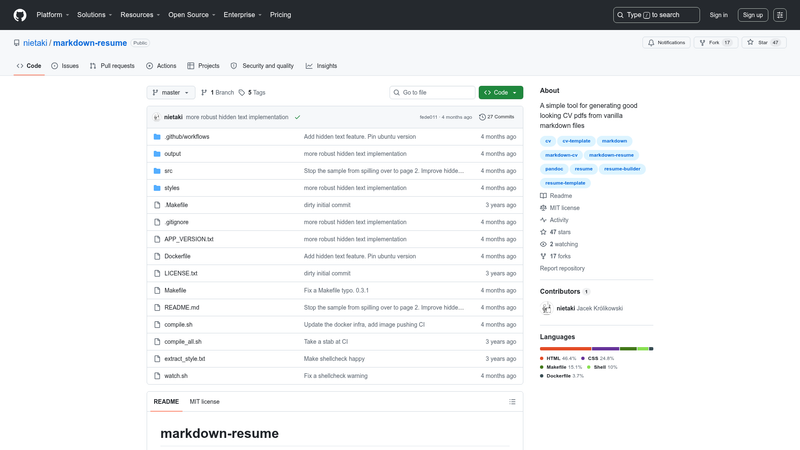Open LICENSE.txt file
The image size is (800, 450).
click(181, 273)
